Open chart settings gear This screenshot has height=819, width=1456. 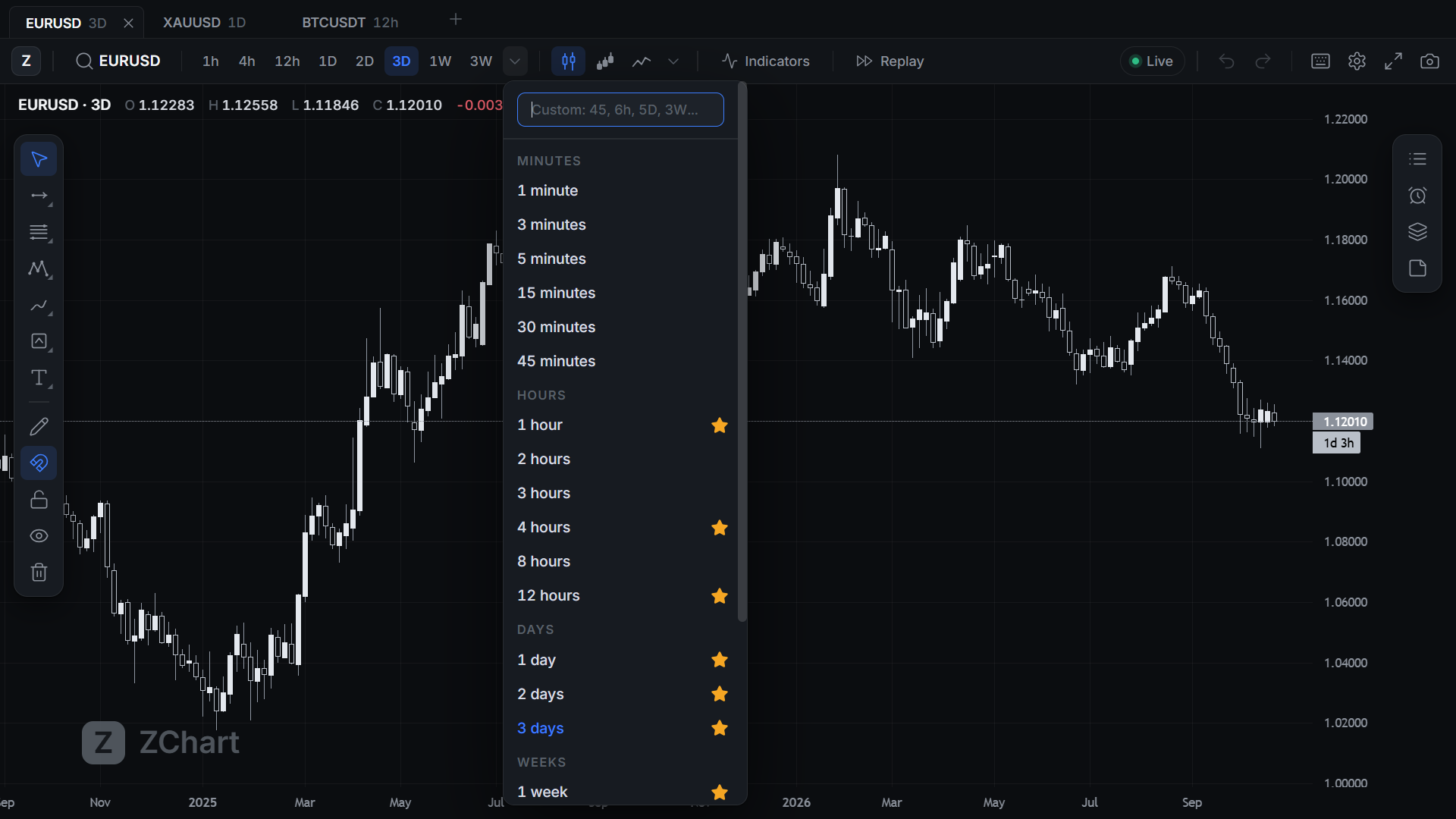tap(1357, 61)
